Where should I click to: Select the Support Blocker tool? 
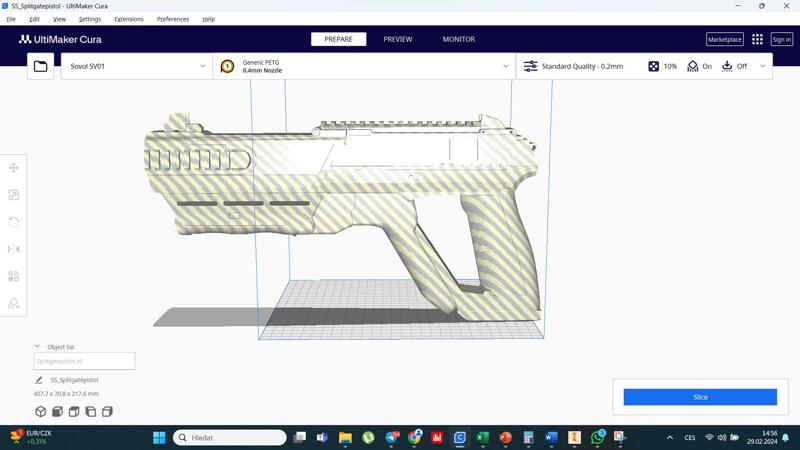pos(14,303)
